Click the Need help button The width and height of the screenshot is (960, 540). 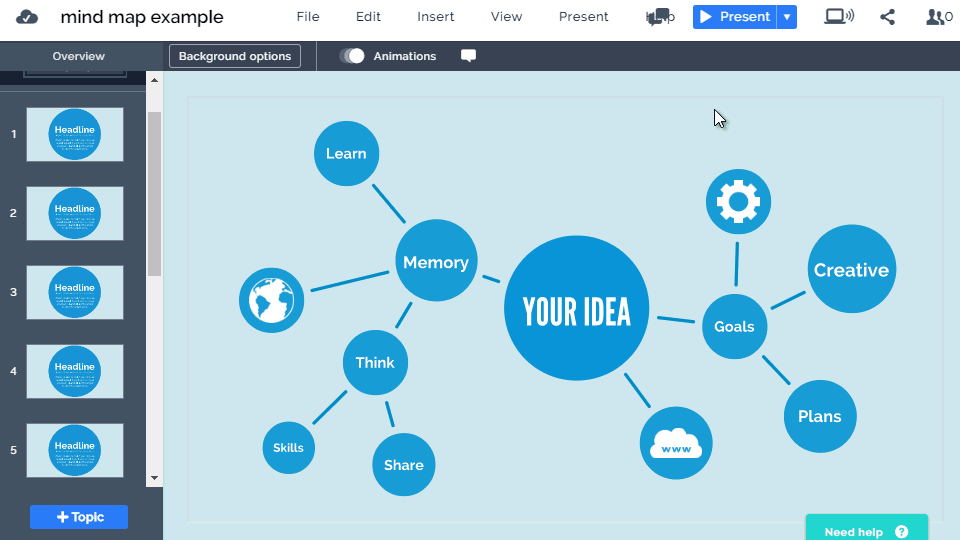click(x=866, y=531)
